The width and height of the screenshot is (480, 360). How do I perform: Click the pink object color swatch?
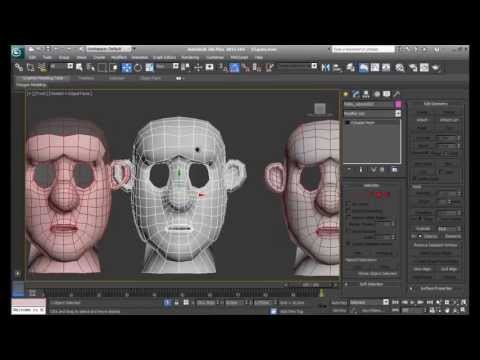[398, 104]
